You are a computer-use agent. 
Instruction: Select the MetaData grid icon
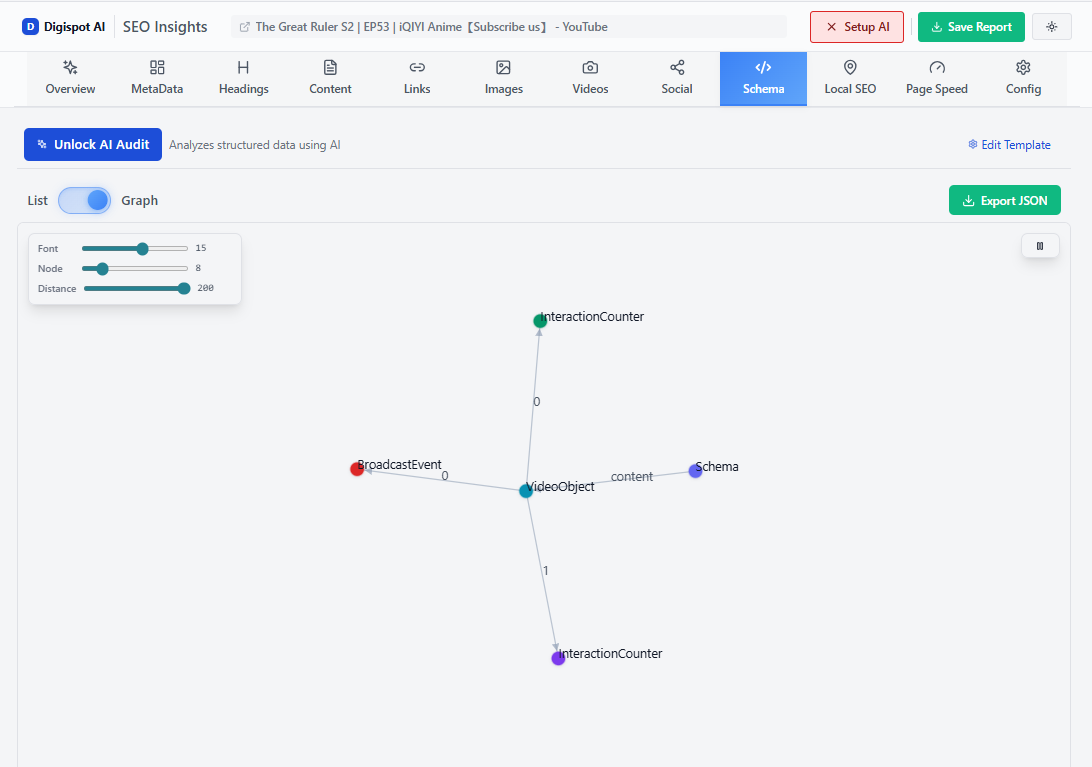[157, 68]
